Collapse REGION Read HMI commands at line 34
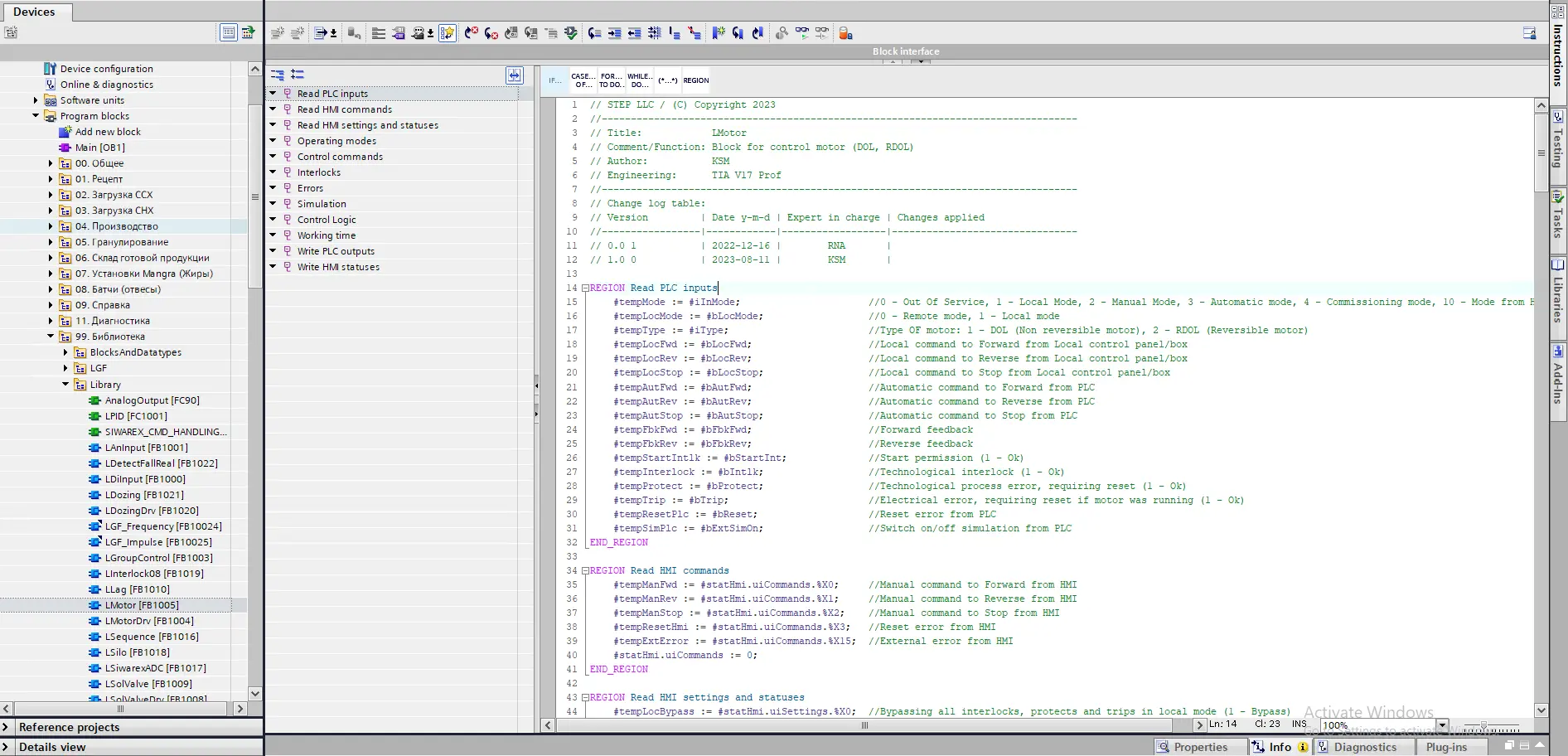This screenshot has width=1568, height=756. click(x=585, y=571)
